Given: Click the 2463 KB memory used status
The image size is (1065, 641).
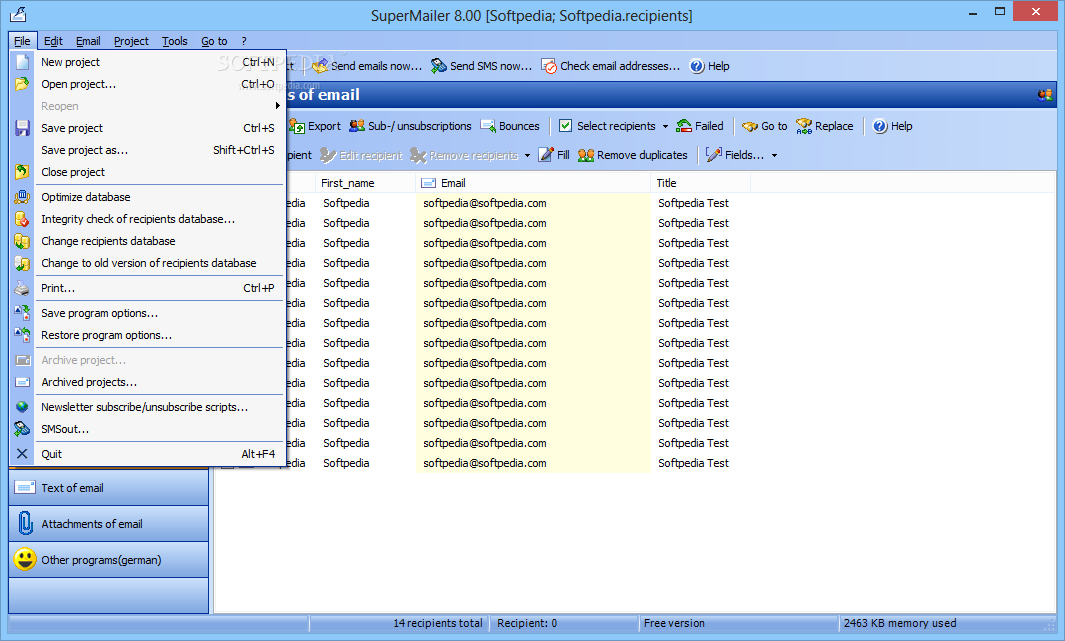Looking at the screenshot, I should [900, 623].
